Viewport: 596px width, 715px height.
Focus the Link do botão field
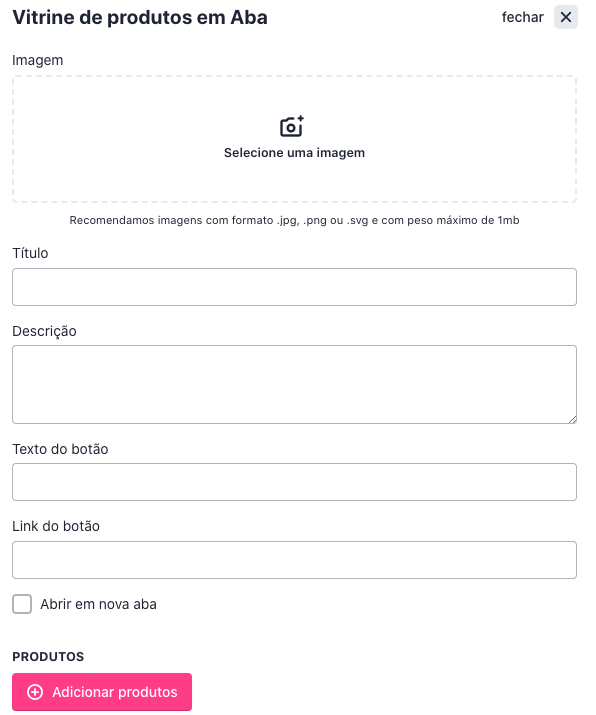point(294,560)
